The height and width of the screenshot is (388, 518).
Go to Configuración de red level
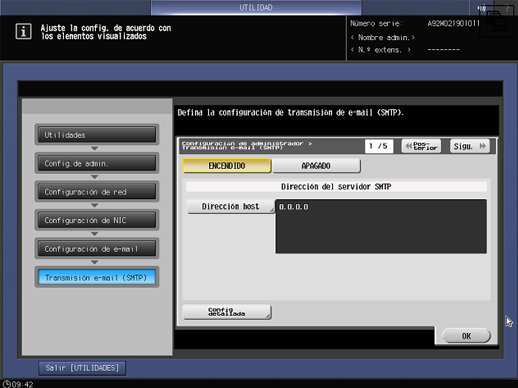tap(97, 192)
